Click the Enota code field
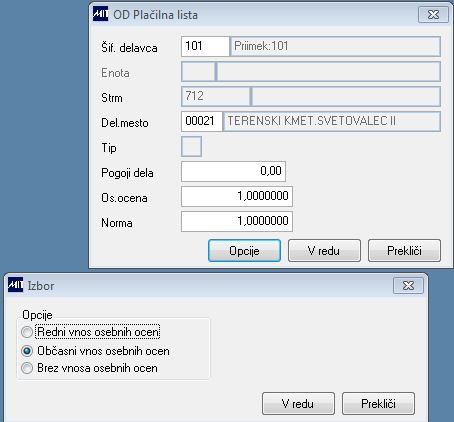This screenshot has width=454, height=422. 198,71
